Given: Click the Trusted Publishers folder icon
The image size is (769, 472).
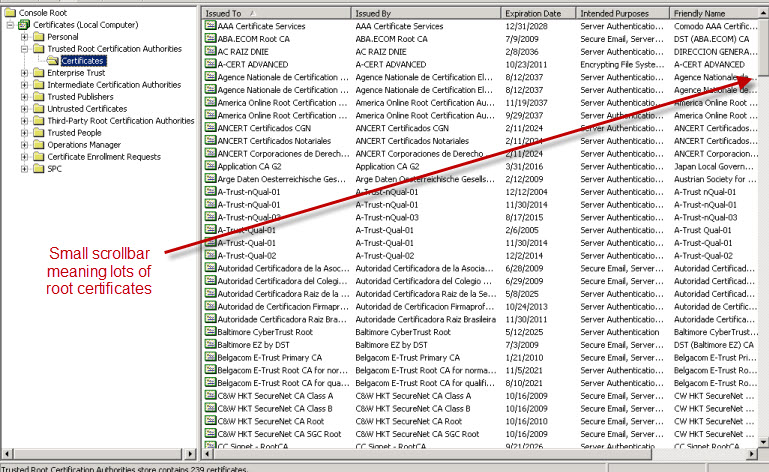Looking at the screenshot, I should click(38, 97).
